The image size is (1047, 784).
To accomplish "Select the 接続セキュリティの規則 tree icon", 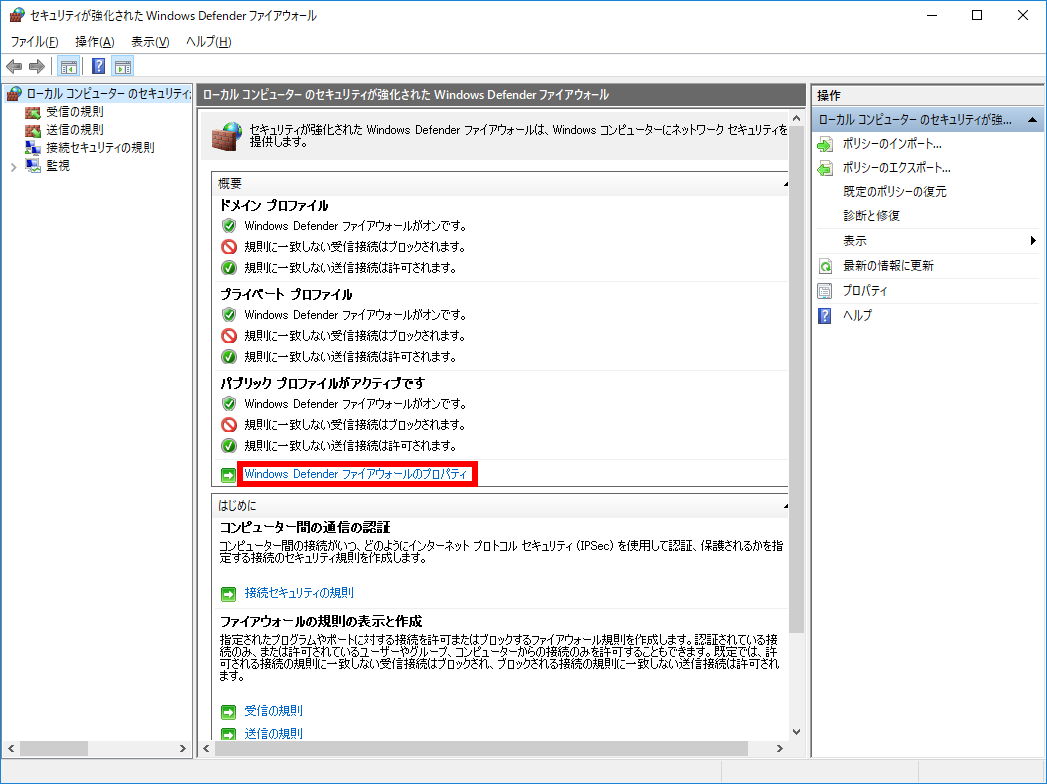I will pyautogui.click(x=33, y=148).
